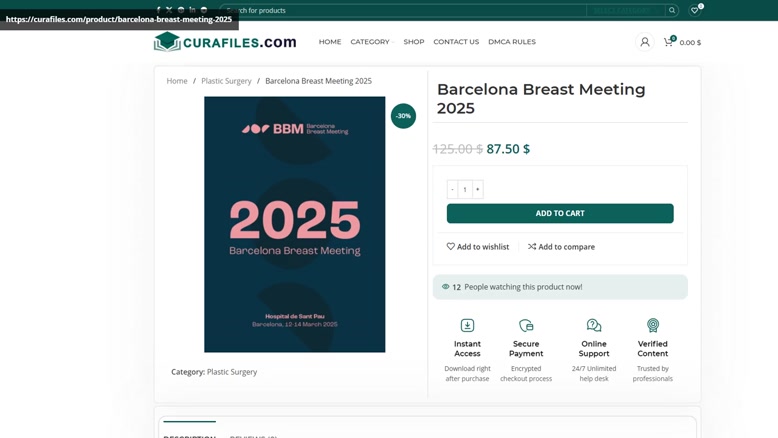This screenshot has width=778, height=438.
Task: Decrease quantity with minus button
Action: pyautogui.click(x=452, y=189)
